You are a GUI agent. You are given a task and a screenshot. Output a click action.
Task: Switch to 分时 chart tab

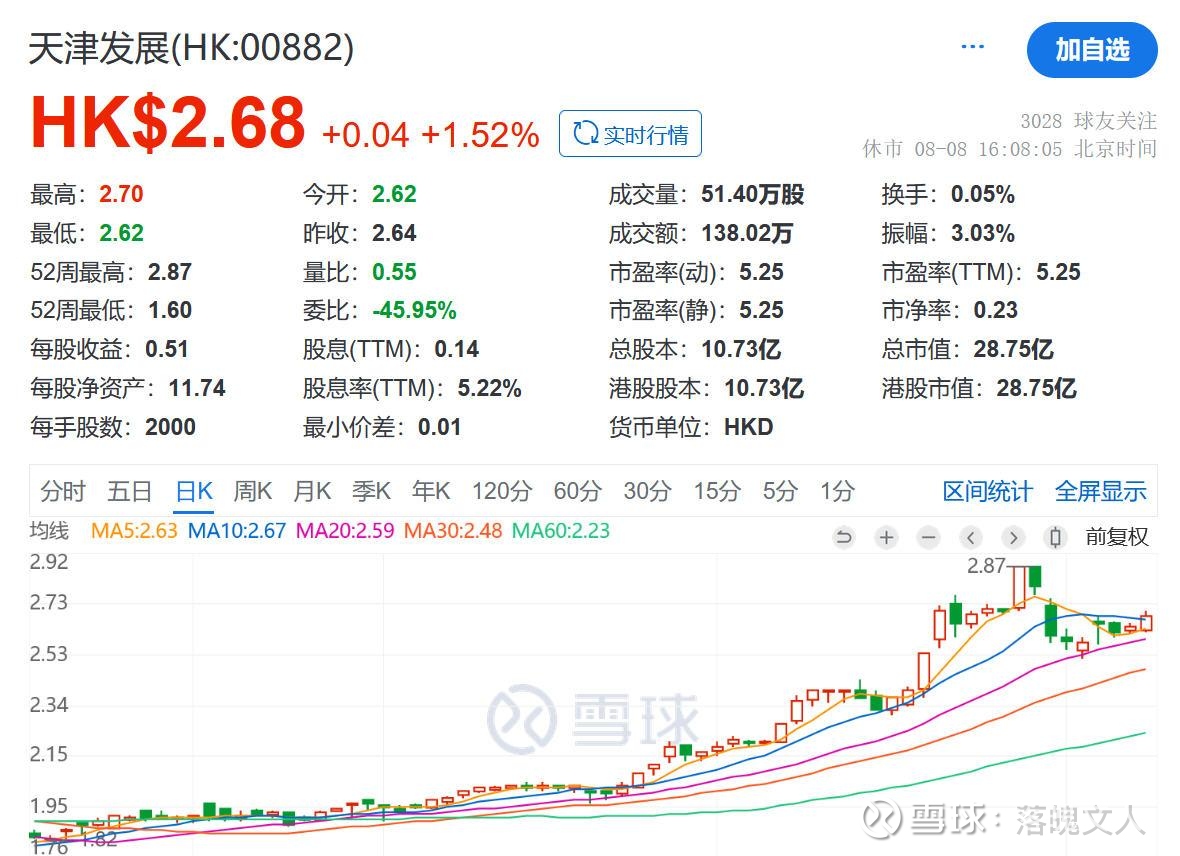click(x=62, y=492)
